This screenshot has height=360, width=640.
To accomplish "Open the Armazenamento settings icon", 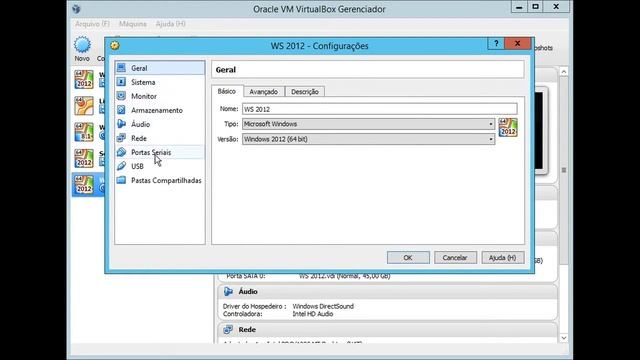I will [121, 110].
